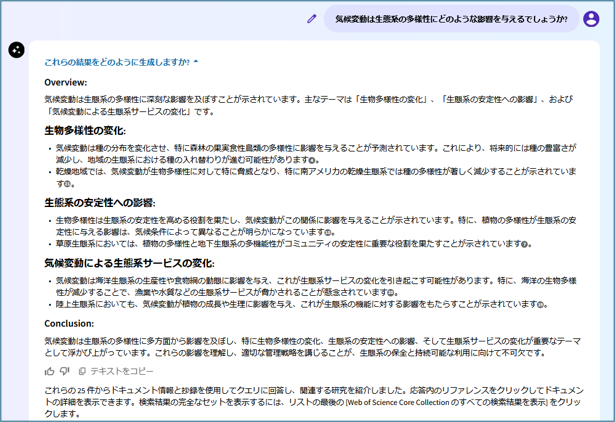Click the 生態系の安定性への影響 section heading
615x422 pixels.
(x=100, y=202)
